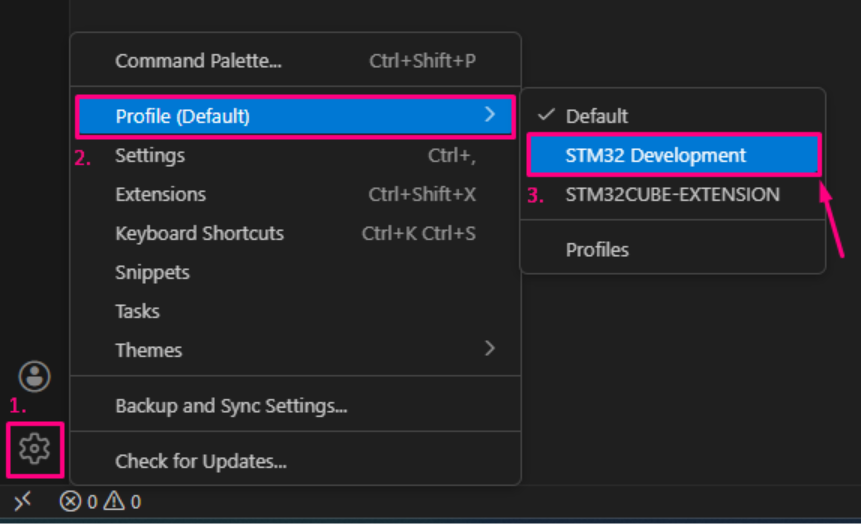861x525 pixels.
Task: Expand the Themes submenu chevron
Action: (x=490, y=349)
